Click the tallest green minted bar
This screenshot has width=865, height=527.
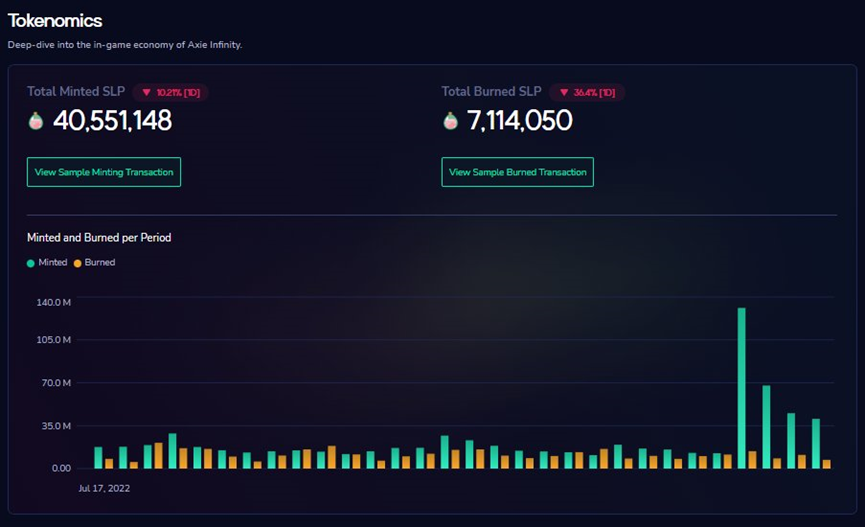[741, 388]
